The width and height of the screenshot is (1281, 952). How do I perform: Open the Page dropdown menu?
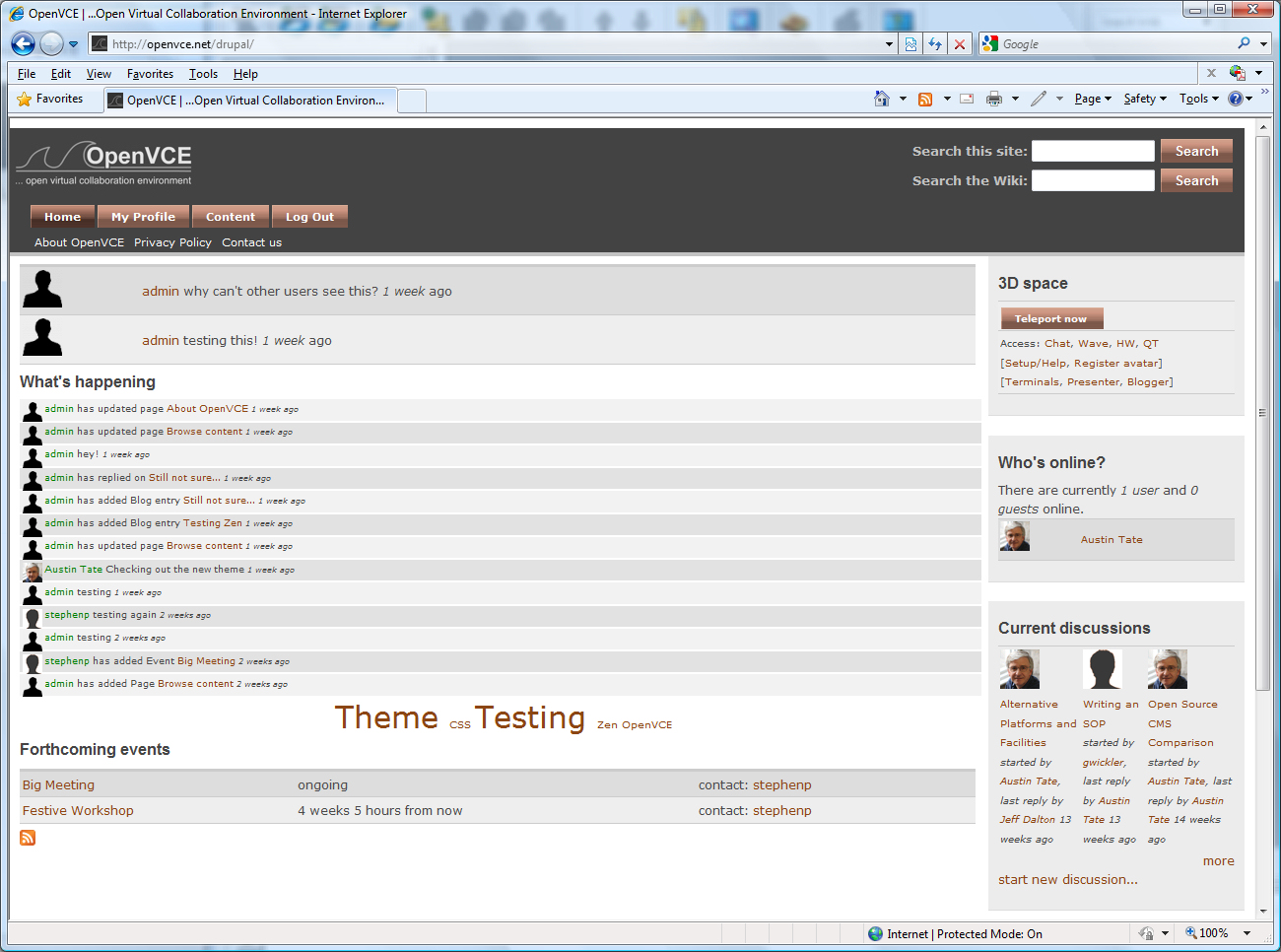(1093, 99)
